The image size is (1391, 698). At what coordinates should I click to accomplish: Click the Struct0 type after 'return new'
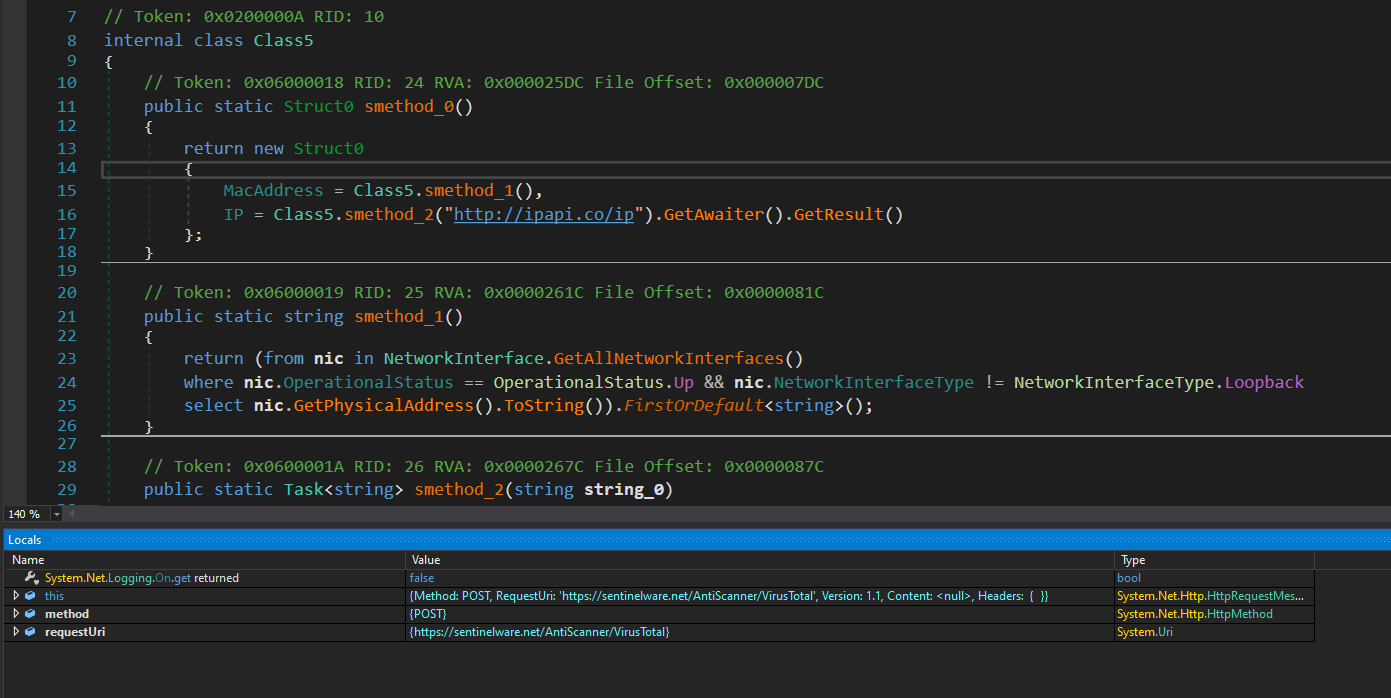[x=328, y=148]
